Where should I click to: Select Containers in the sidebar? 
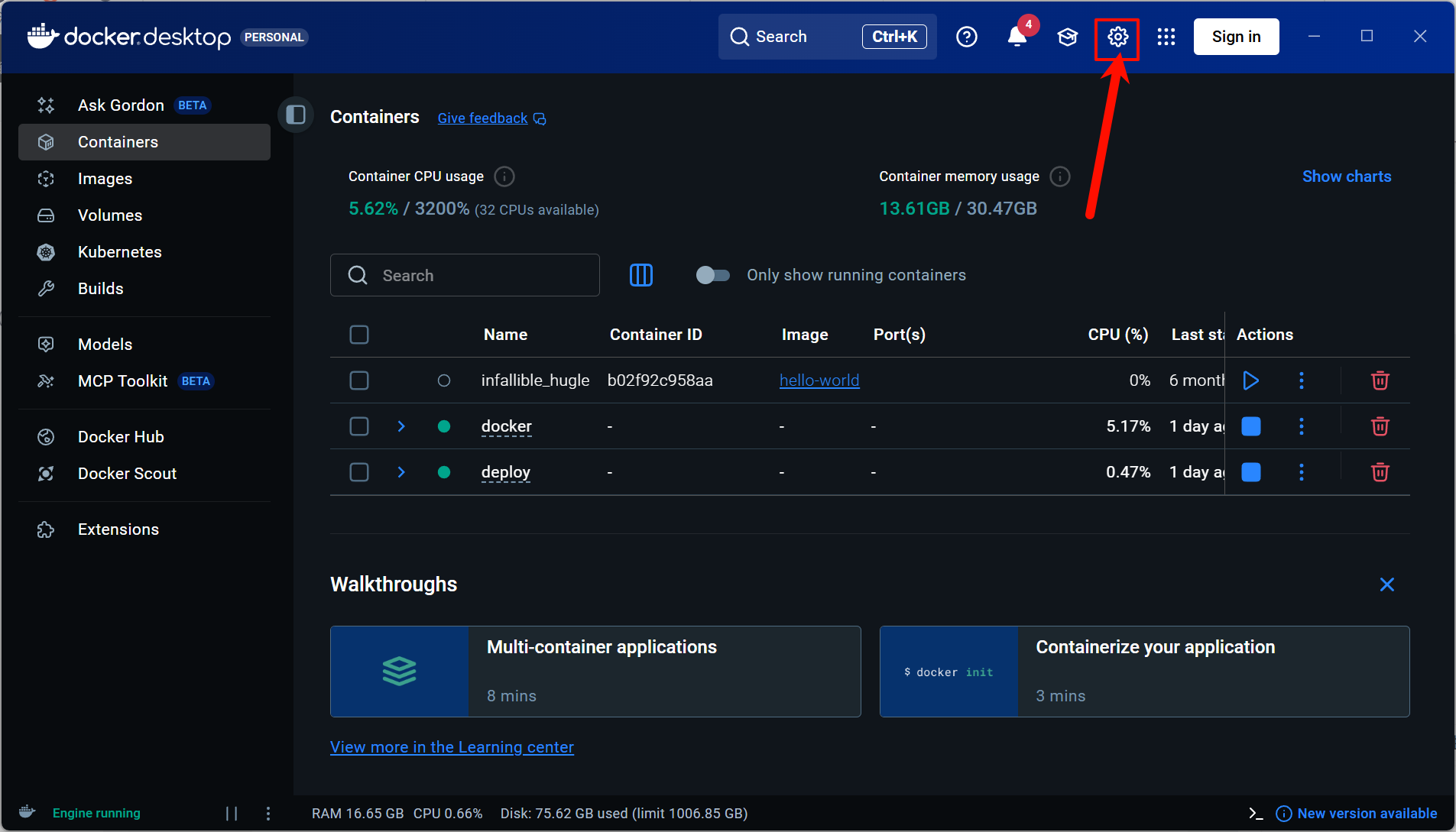[x=144, y=142]
